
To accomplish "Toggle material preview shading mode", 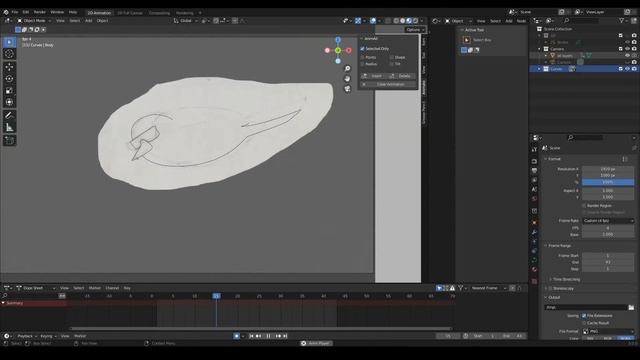I will (409, 20).
